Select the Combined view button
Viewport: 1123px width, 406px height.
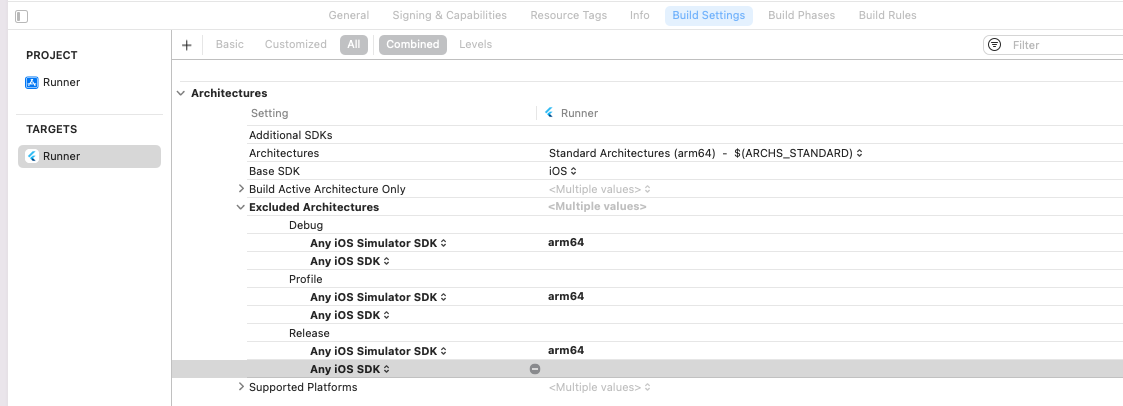(x=412, y=45)
